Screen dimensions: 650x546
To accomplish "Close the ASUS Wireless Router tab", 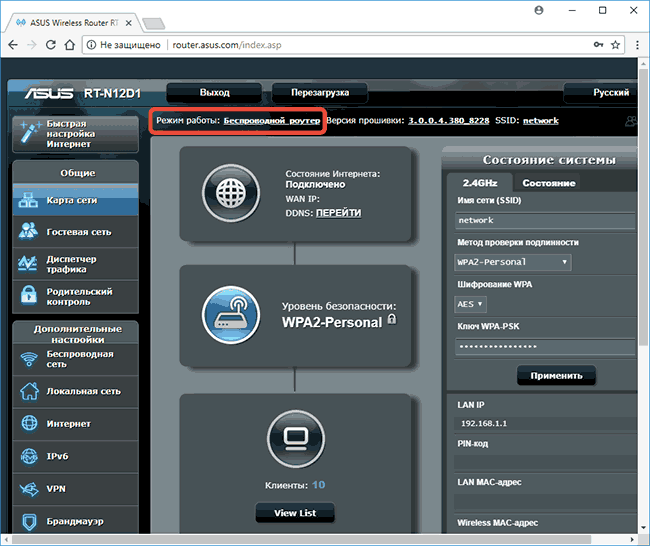I will [129, 23].
